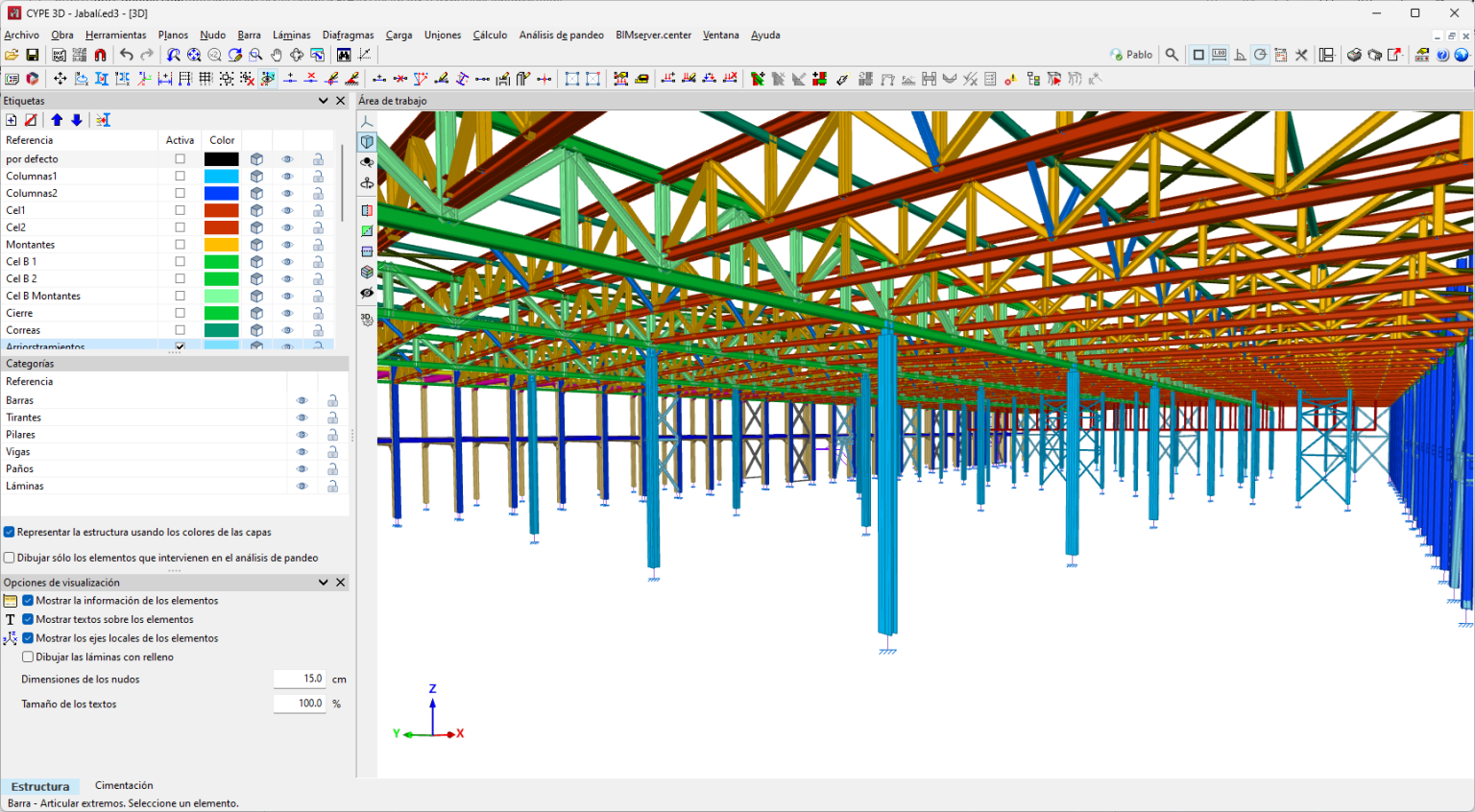Switch to the Cimentación tab
Image resolution: width=1475 pixels, height=812 pixels.
coord(124,785)
